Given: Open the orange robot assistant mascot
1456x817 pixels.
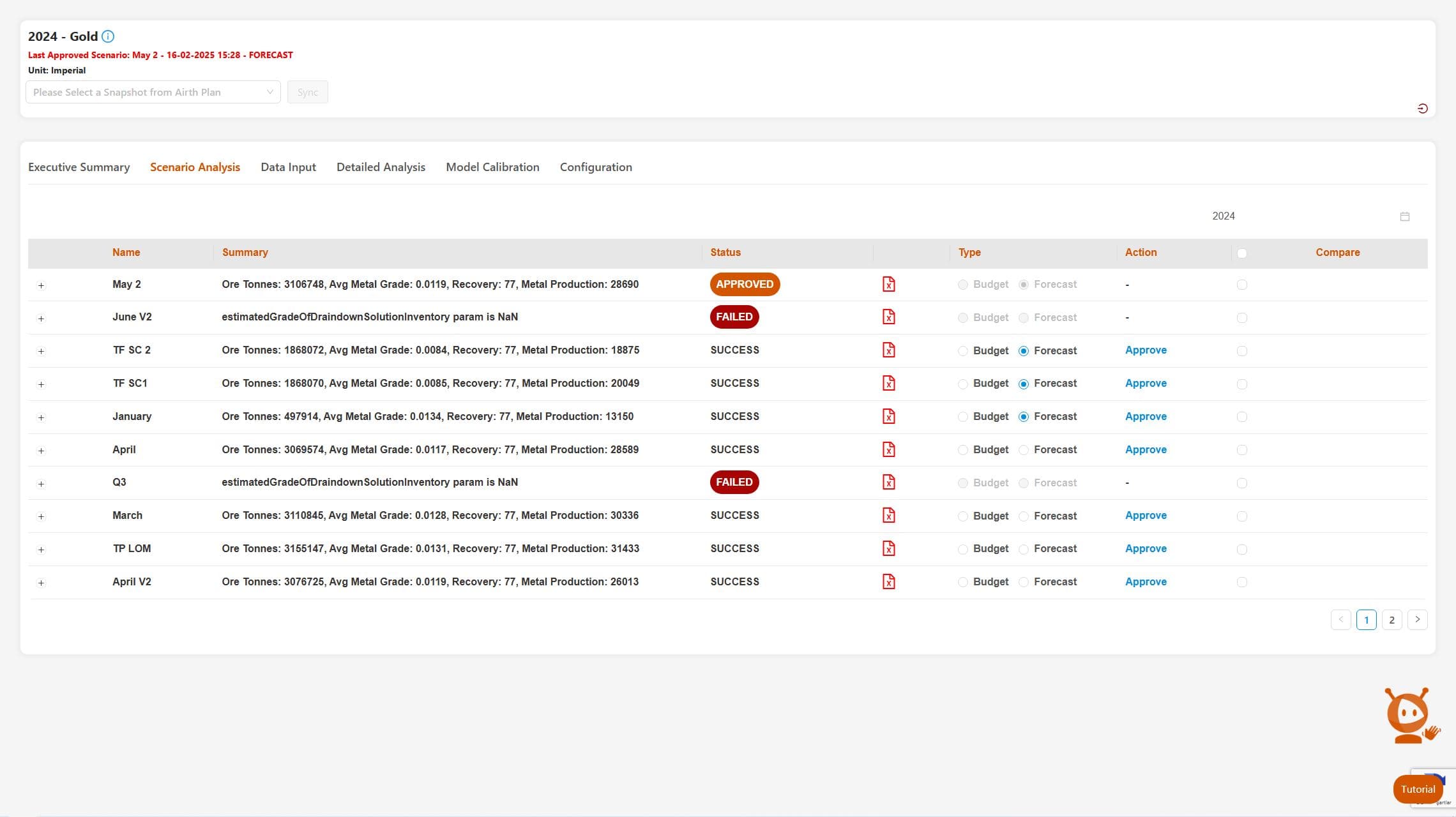Looking at the screenshot, I should click(1412, 716).
